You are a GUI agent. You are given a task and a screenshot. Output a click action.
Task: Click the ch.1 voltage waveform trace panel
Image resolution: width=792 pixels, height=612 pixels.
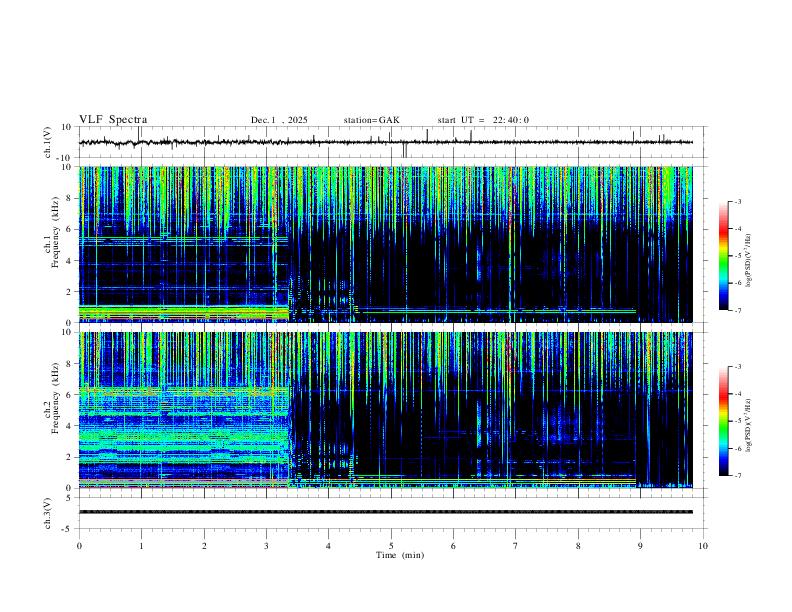pos(392,142)
